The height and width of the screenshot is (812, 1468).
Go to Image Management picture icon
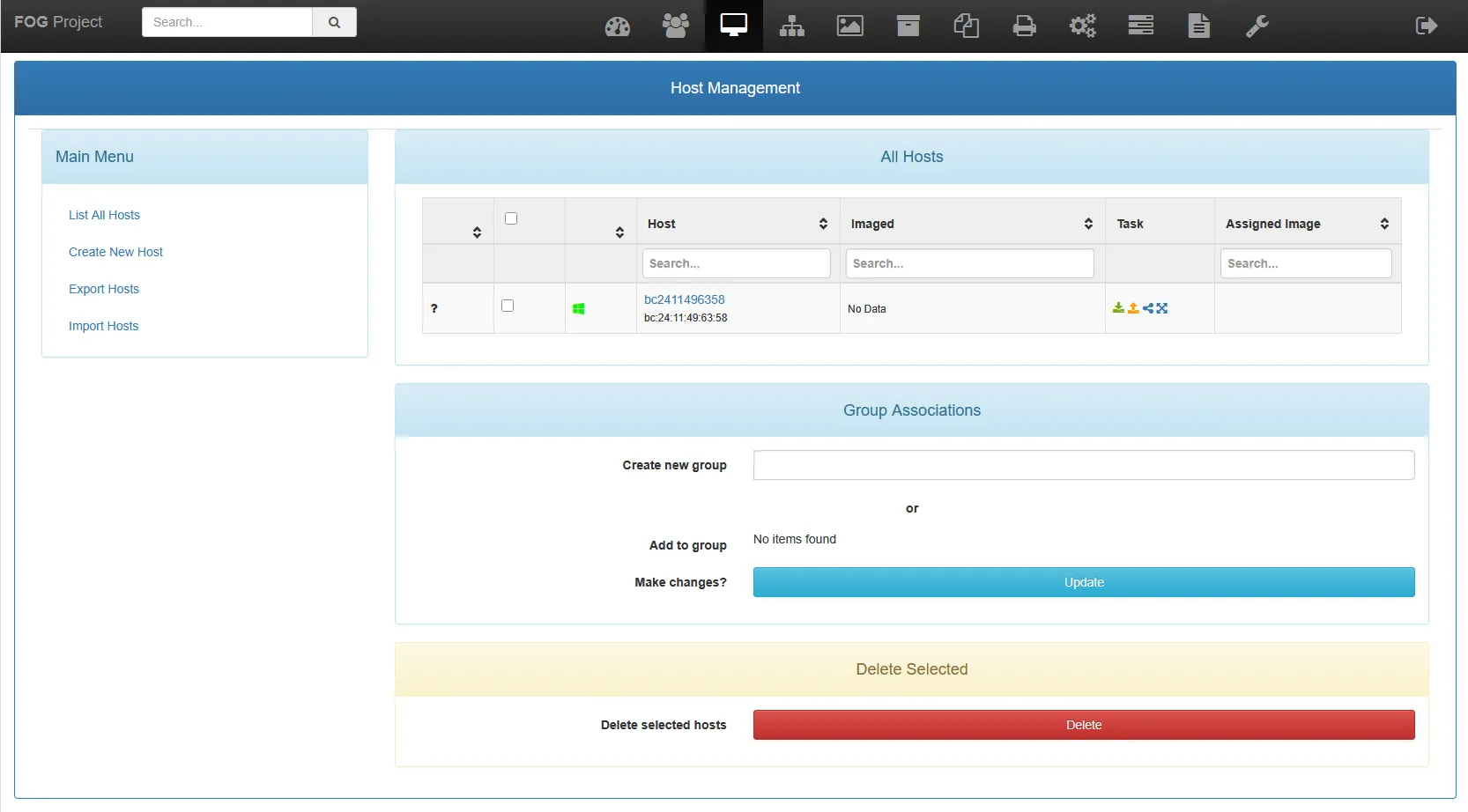[x=849, y=26]
